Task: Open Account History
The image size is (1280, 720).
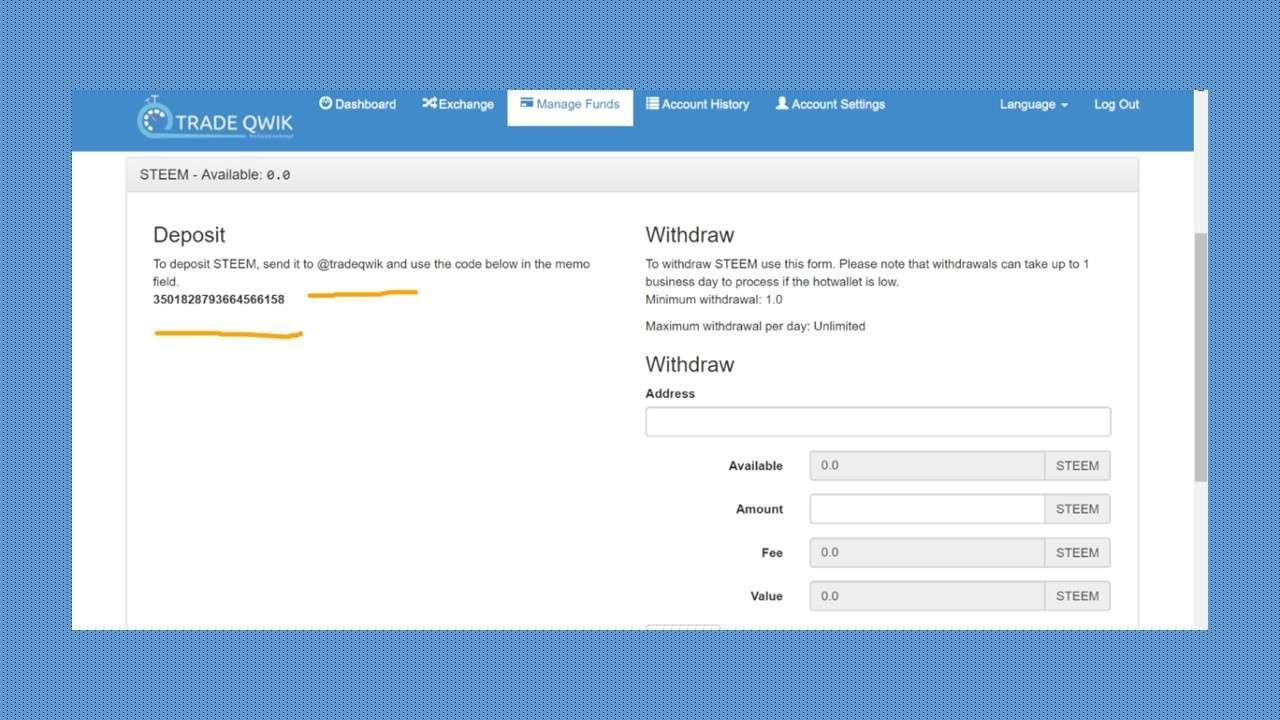Action: tap(697, 104)
